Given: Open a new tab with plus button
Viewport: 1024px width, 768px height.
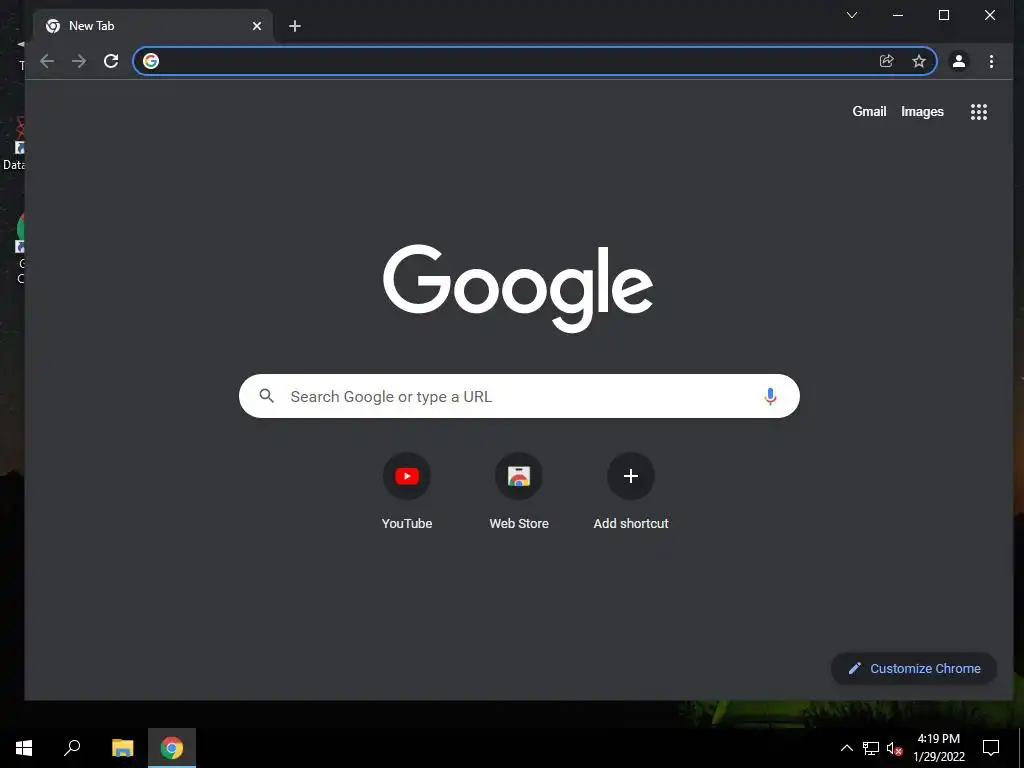Looking at the screenshot, I should 295,26.
